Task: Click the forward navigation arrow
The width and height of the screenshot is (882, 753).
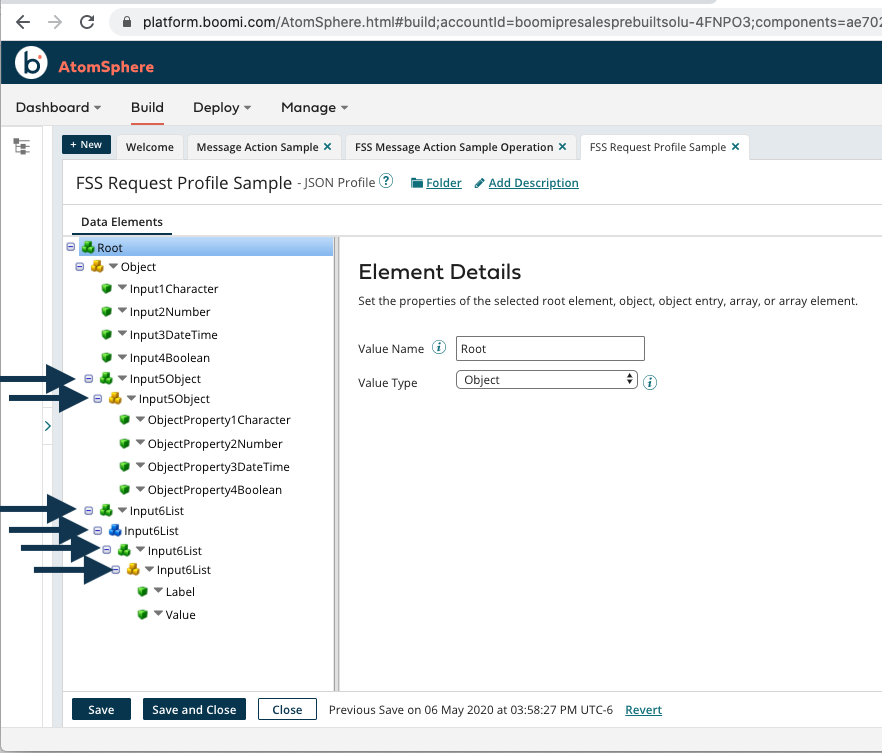Action: coord(55,22)
